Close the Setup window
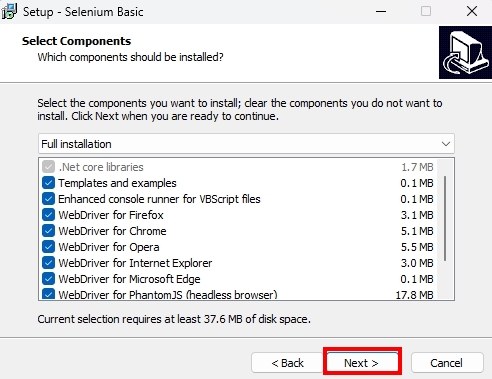This screenshot has width=492, height=379. [x=472, y=12]
